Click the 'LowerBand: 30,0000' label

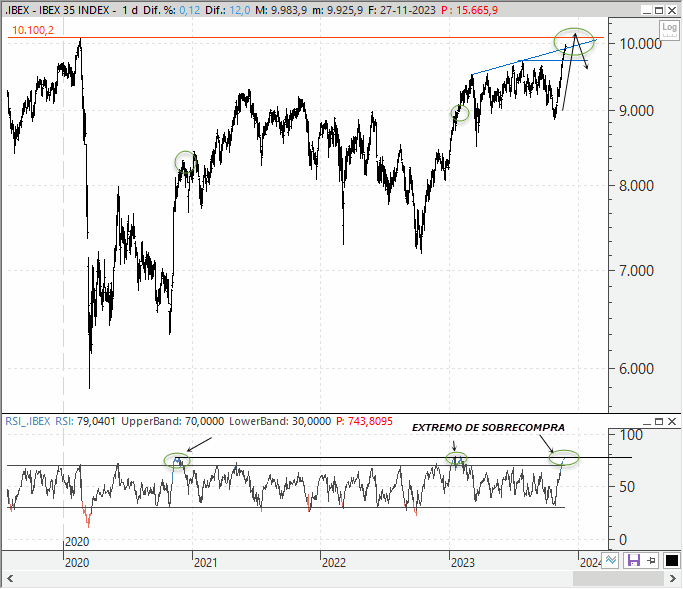point(280,421)
